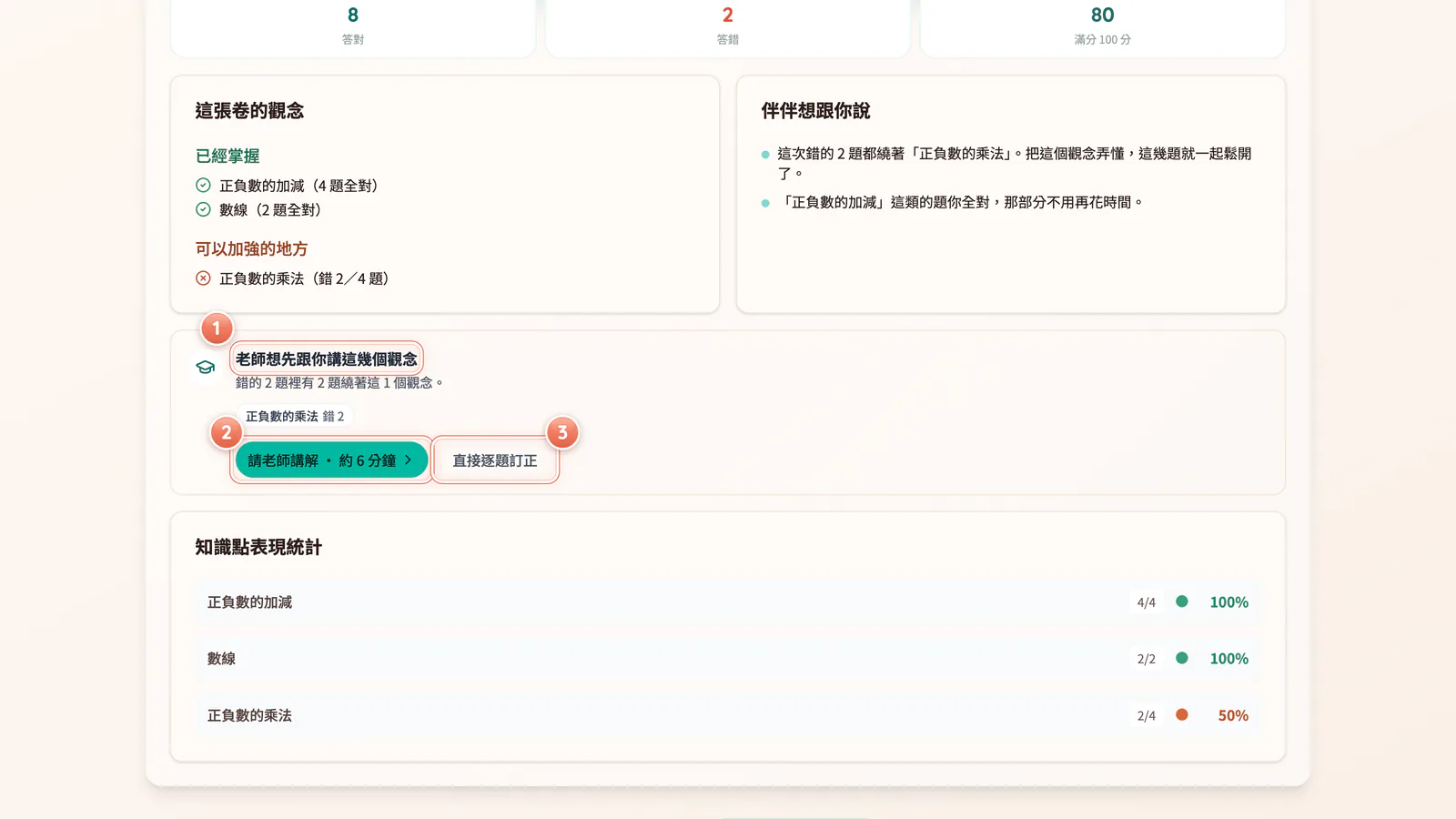1456x819 pixels.
Task: Click the graduation cap icon
Action: (x=206, y=367)
